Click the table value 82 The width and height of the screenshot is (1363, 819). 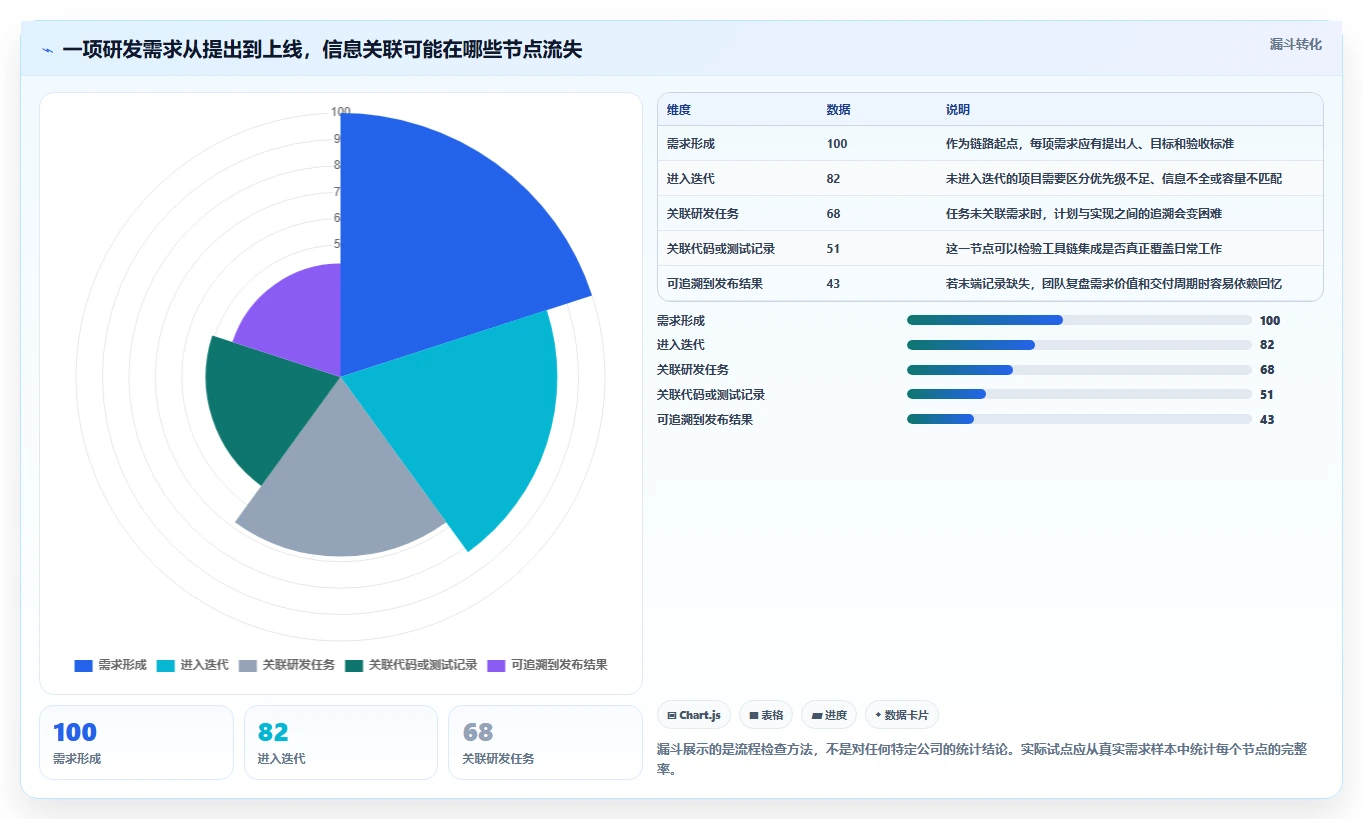pos(834,179)
